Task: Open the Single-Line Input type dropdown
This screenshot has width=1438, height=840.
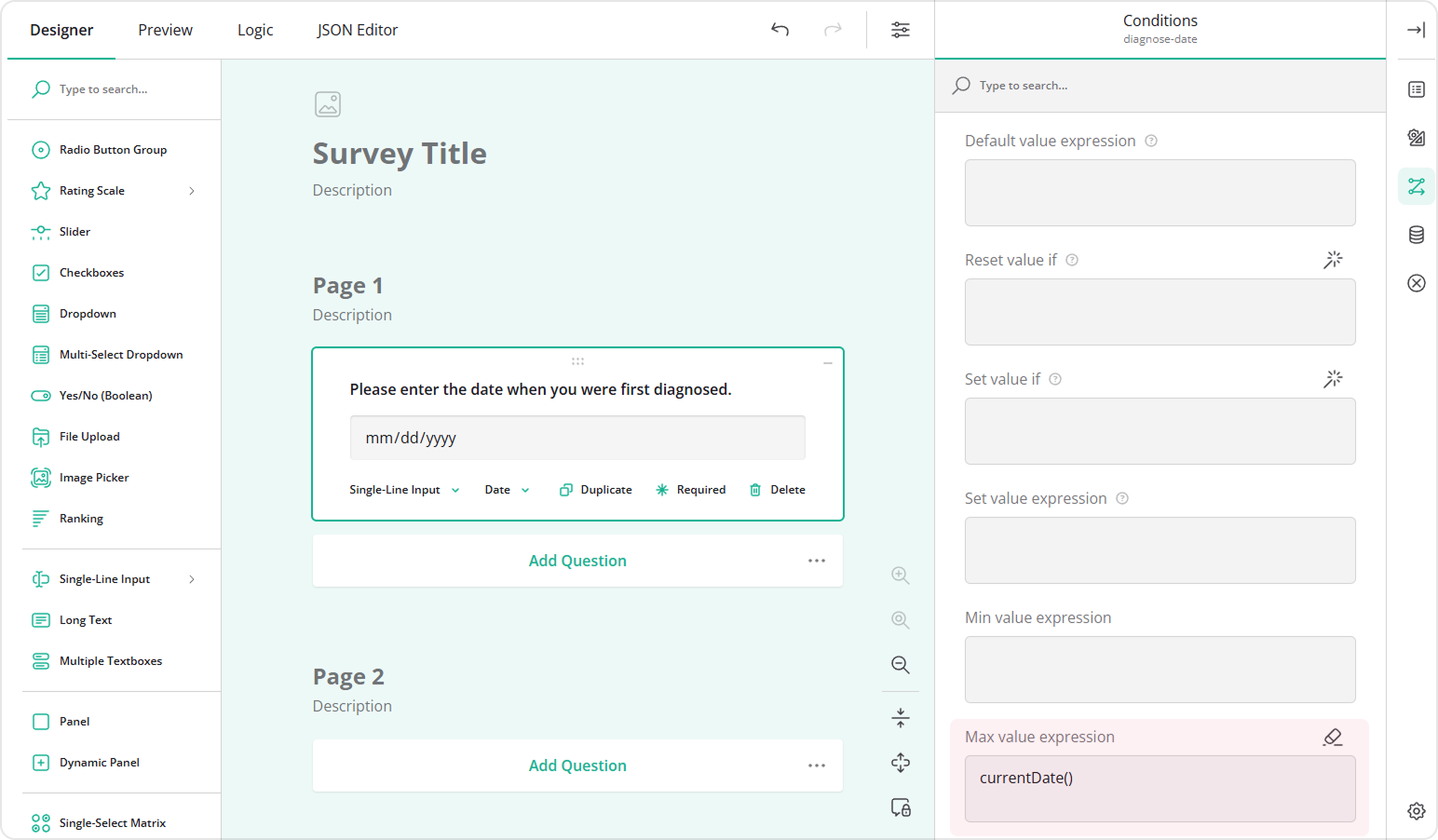Action: [404, 489]
